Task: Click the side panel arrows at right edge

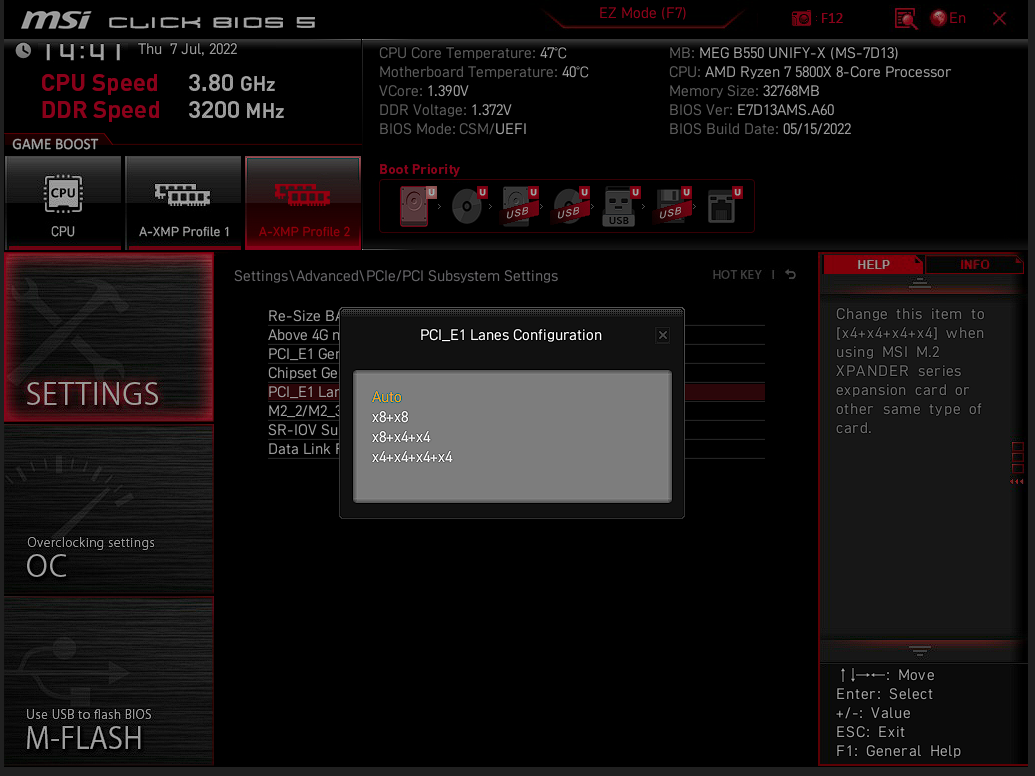Action: 1017,482
